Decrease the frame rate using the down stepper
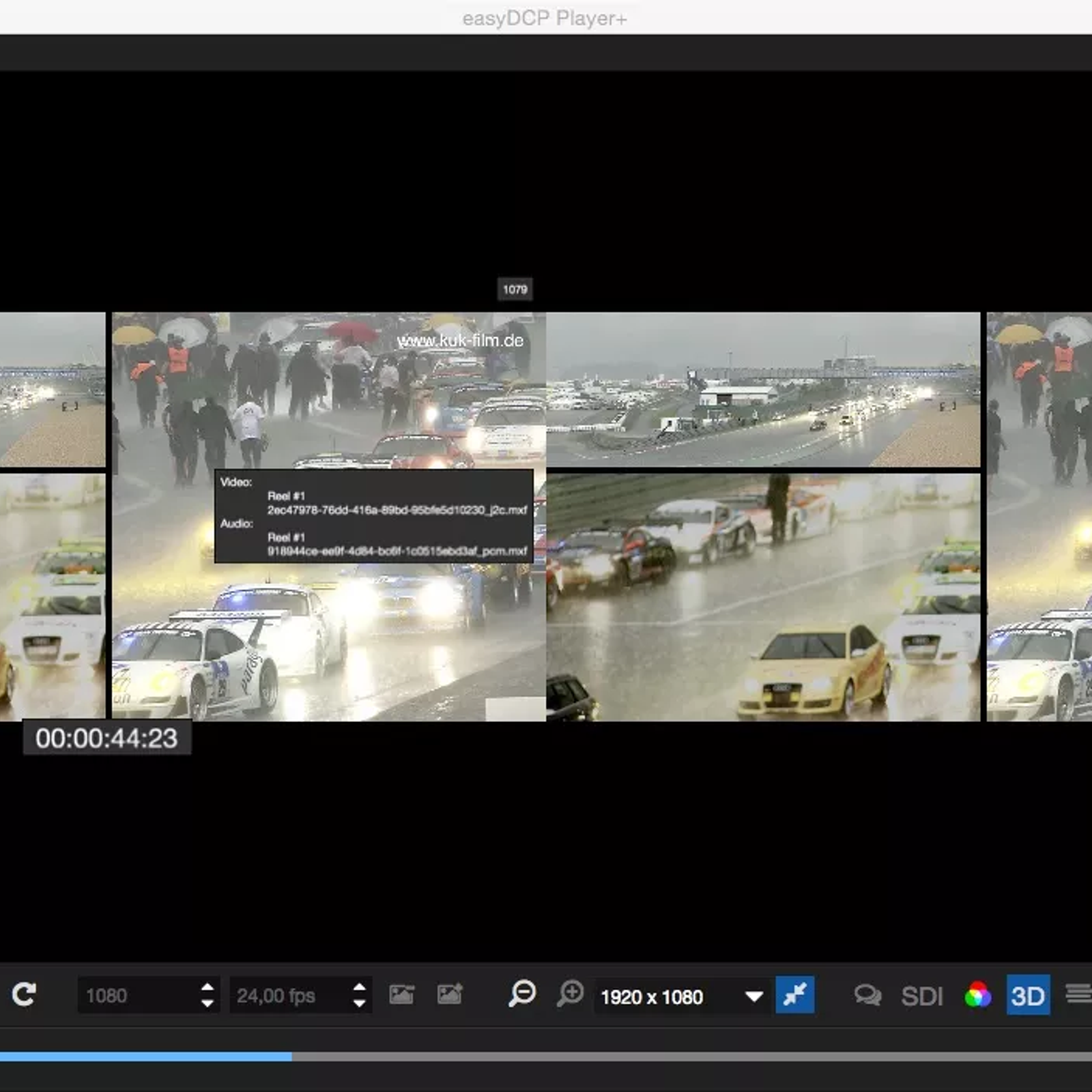This screenshot has width=1092, height=1092. 358,1005
